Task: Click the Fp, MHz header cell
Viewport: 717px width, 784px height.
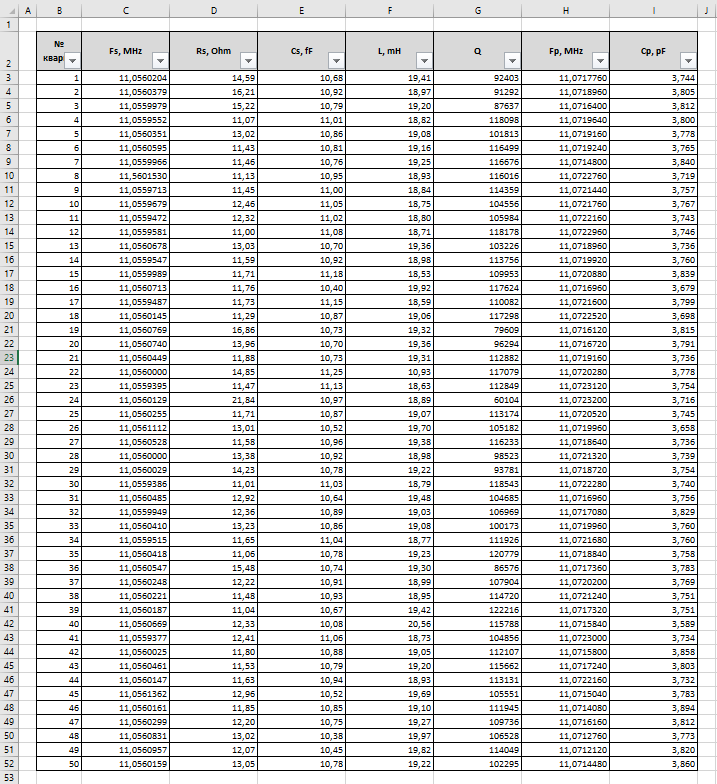Action: 566,51
